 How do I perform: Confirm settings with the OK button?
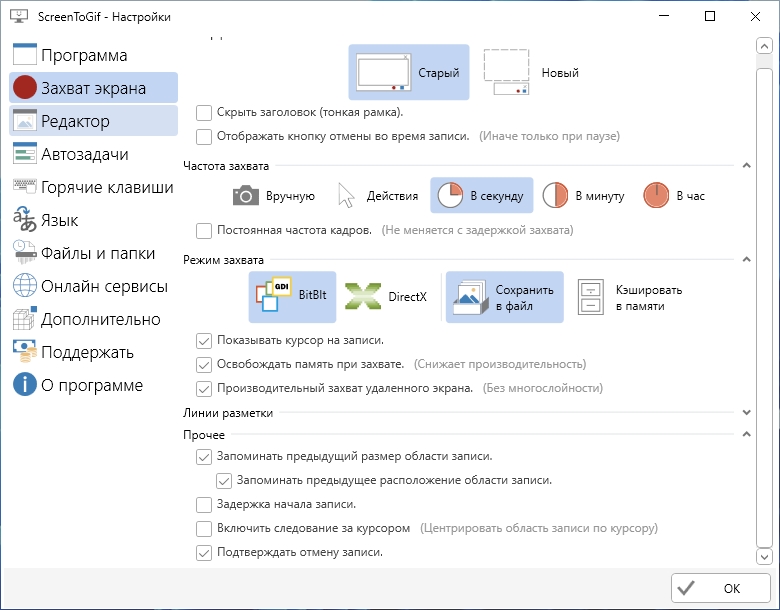tap(720, 588)
